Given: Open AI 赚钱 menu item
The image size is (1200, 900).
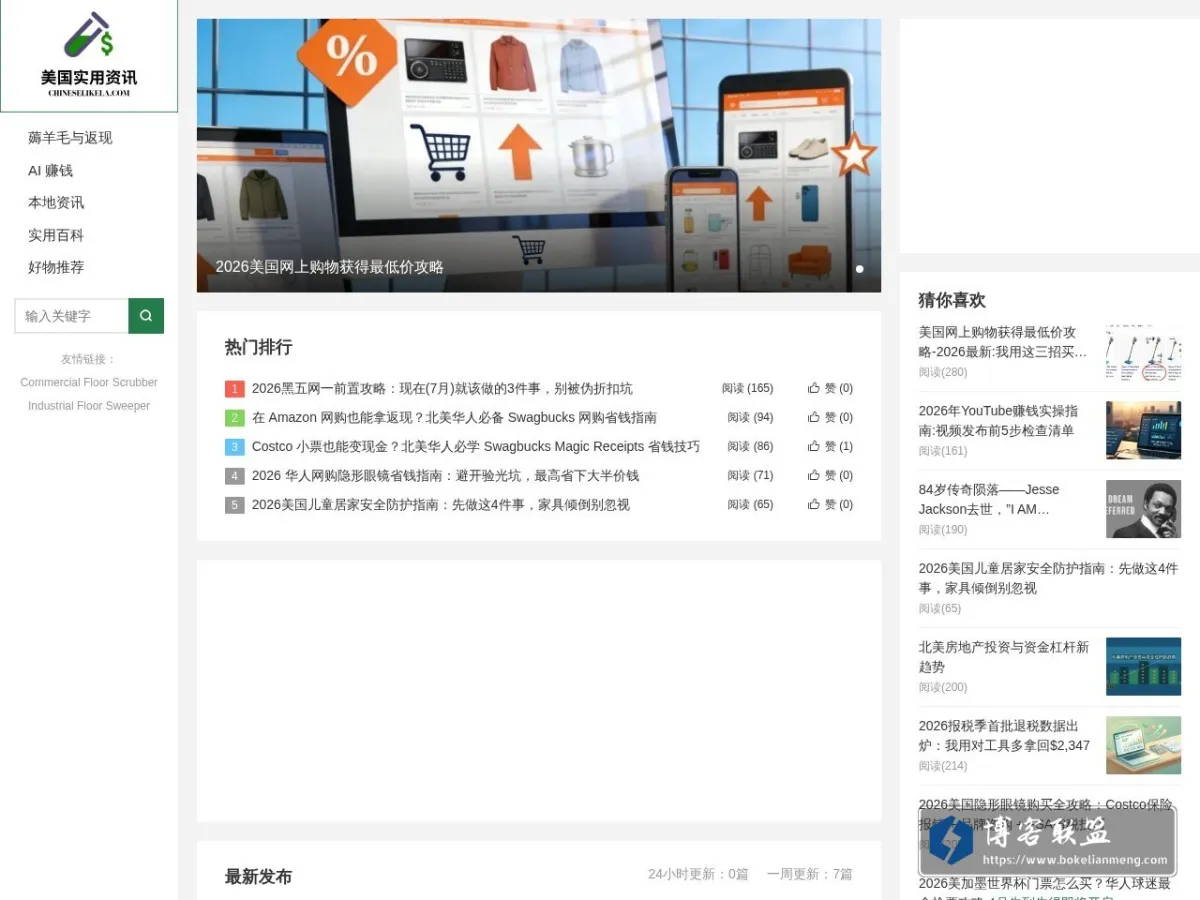Looking at the screenshot, I should (51, 171).
